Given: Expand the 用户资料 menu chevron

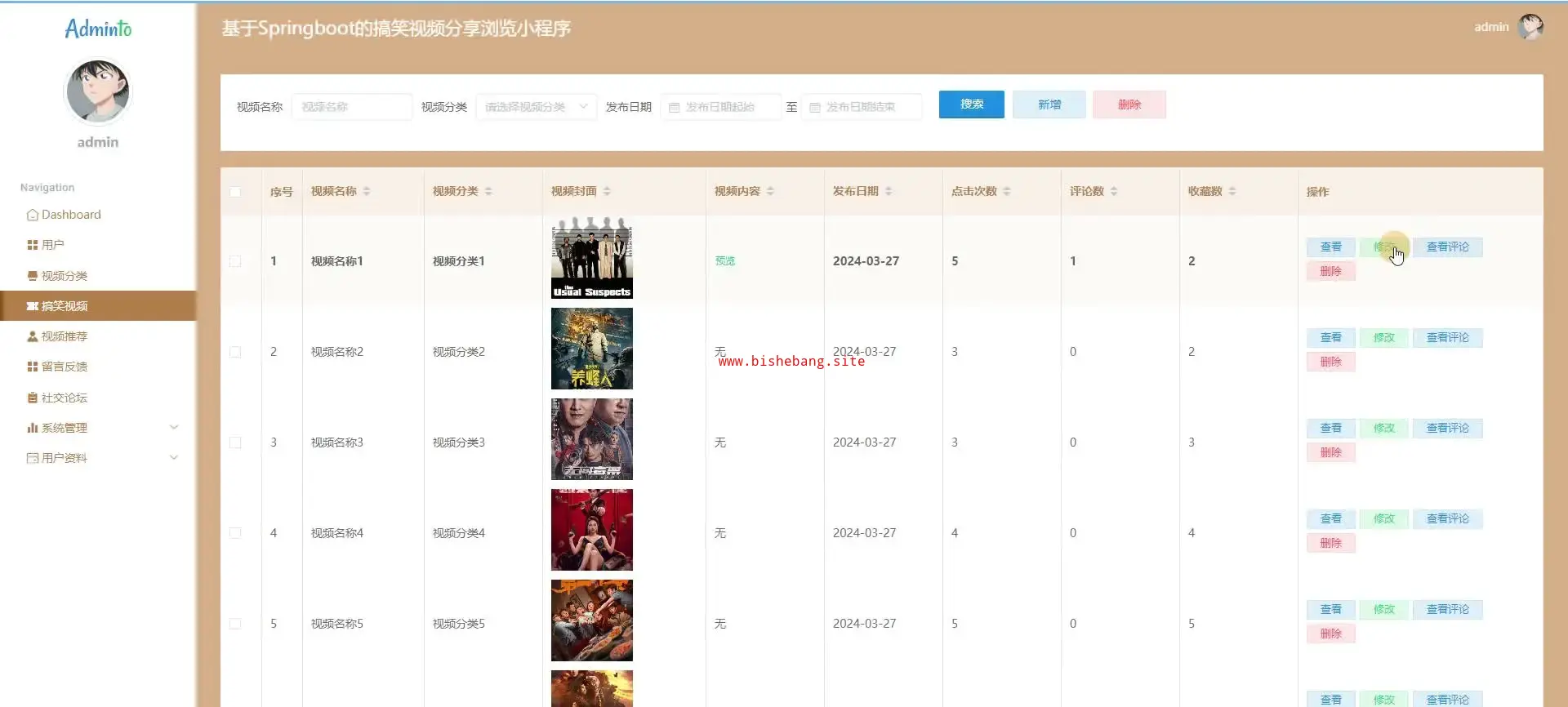Looking at the screenshot, I should (174, 457).
